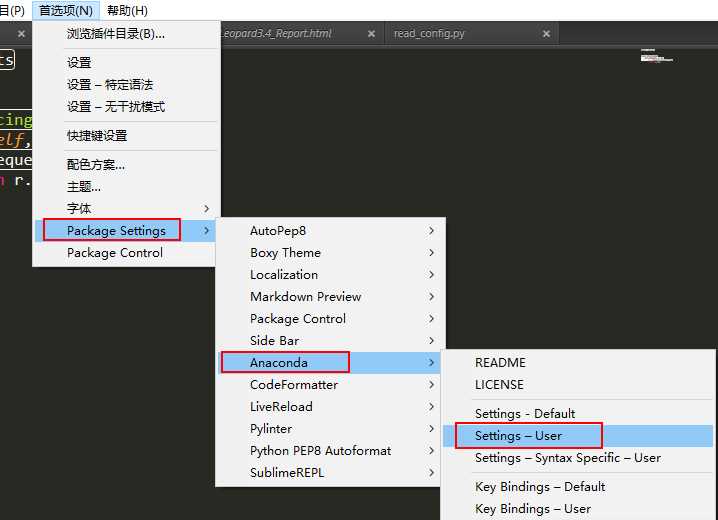Open the 帮助(H) menu

[x=127, y=10]
